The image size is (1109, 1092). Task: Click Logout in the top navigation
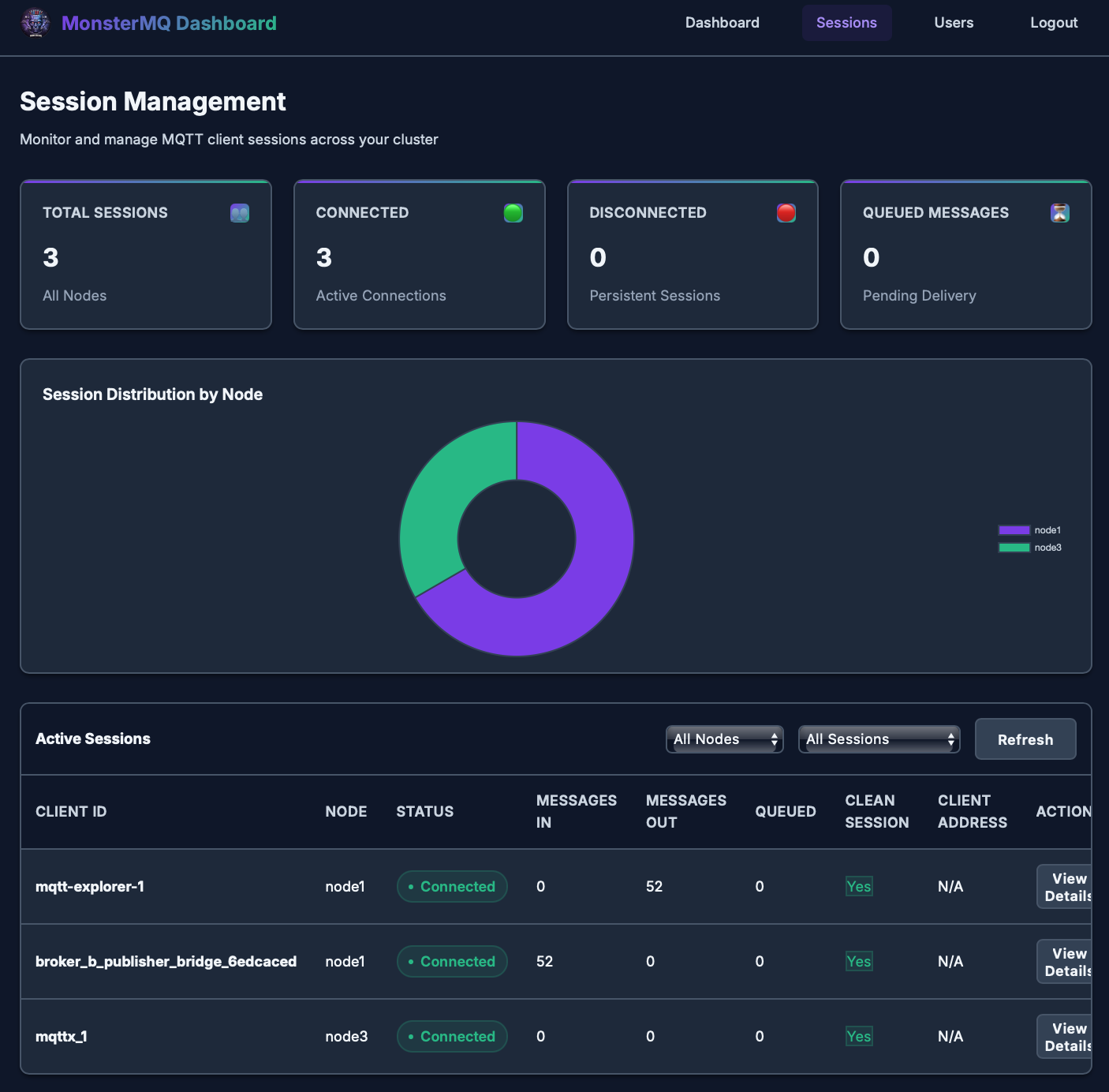[1054, 23]
